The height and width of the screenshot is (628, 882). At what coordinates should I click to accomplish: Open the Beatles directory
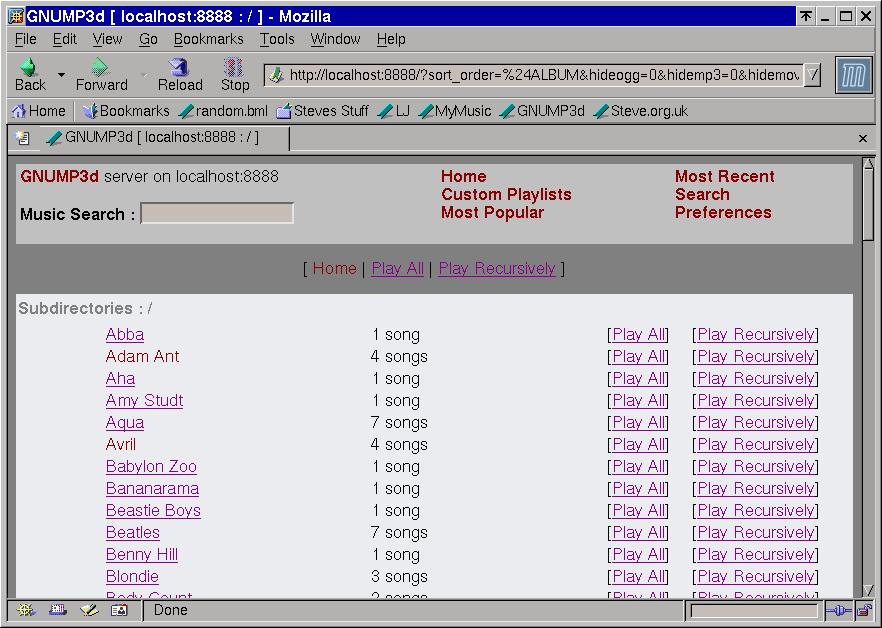tap(133, 532)
